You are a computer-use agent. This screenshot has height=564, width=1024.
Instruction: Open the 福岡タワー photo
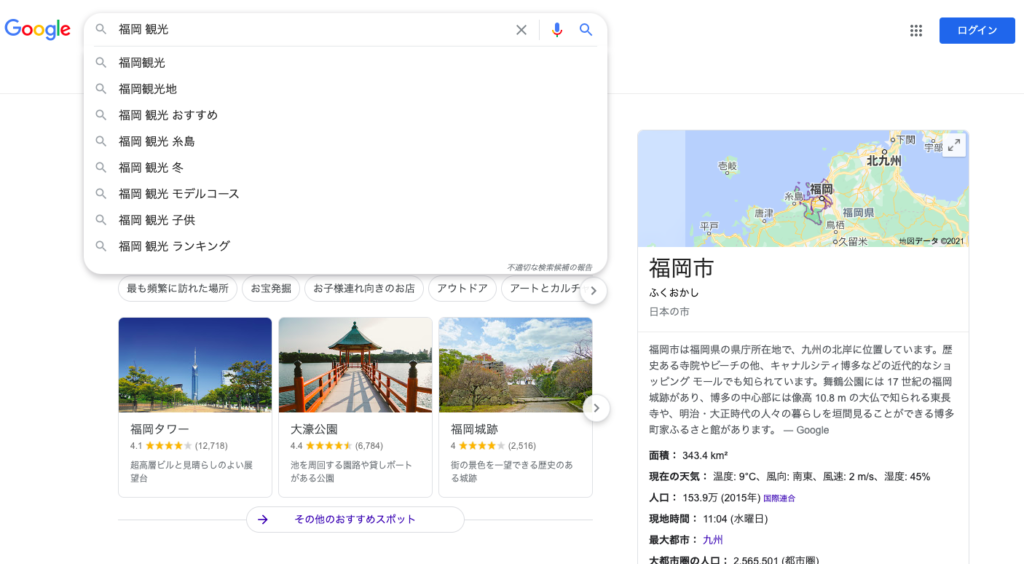tap(195, 365)
